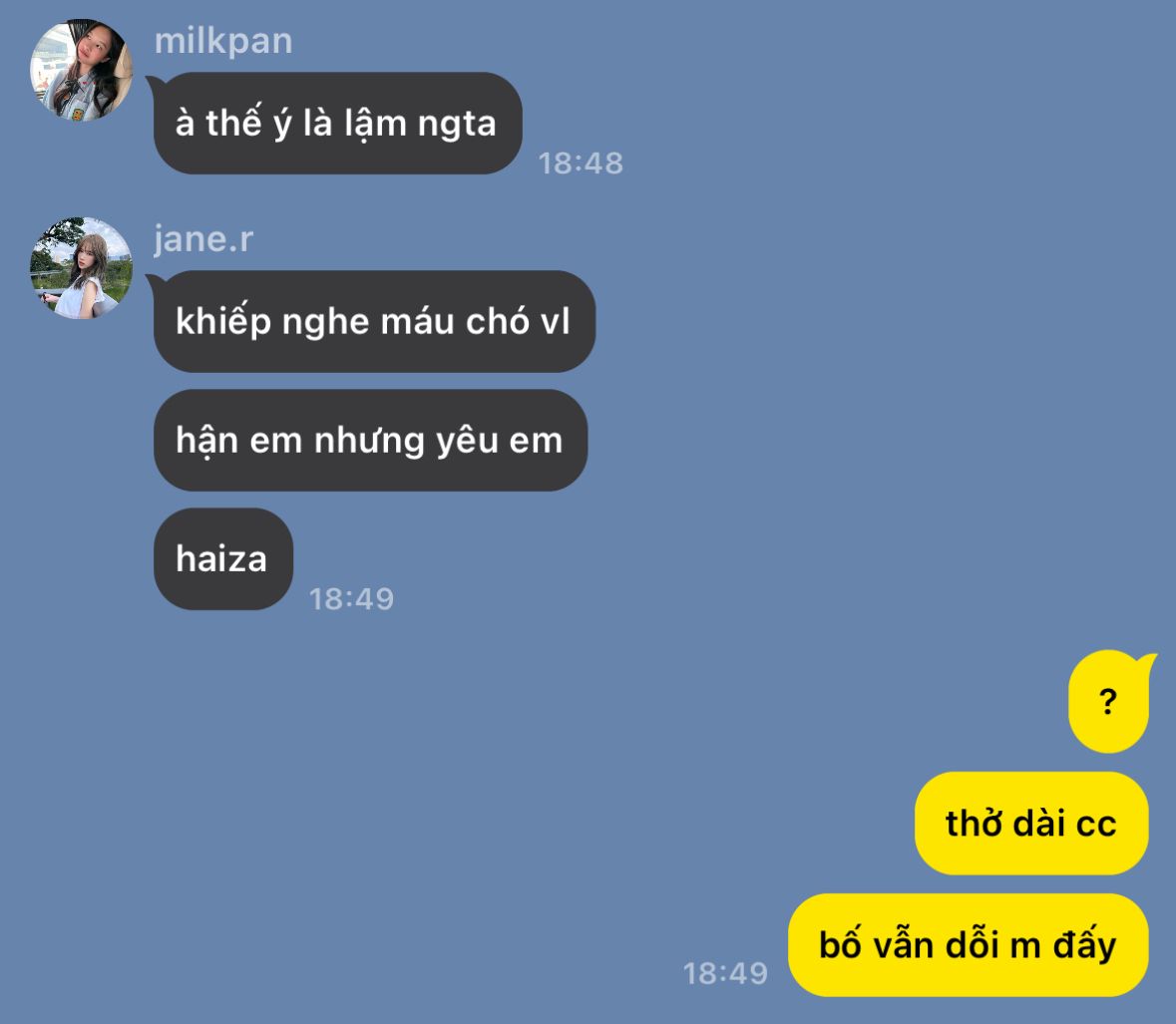Tap the word 'khiếp' in jane.r's first message
This screenshot has width=1176, height=1024.
(223, 322)
